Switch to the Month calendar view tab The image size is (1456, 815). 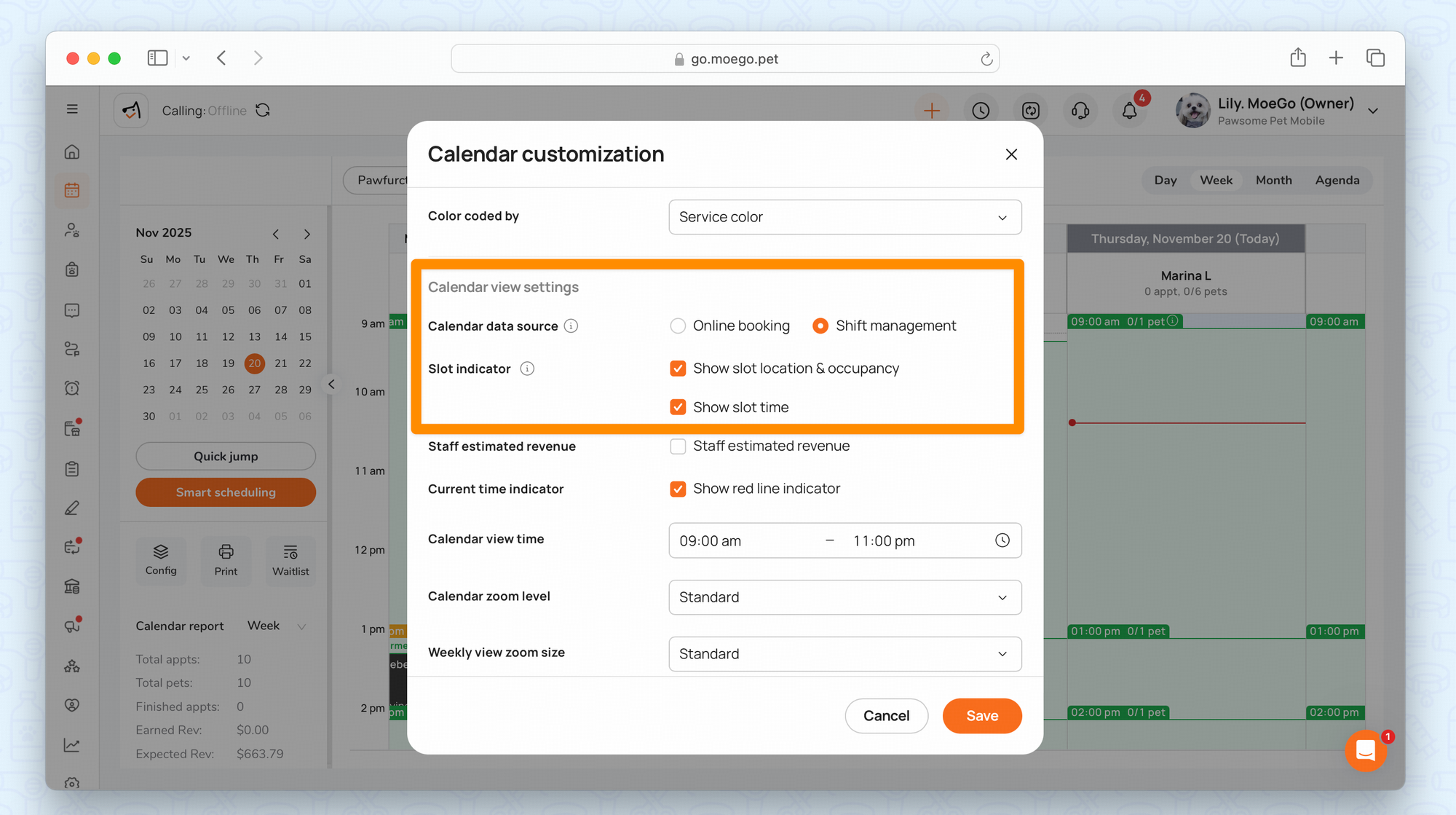coord(1273,180)
